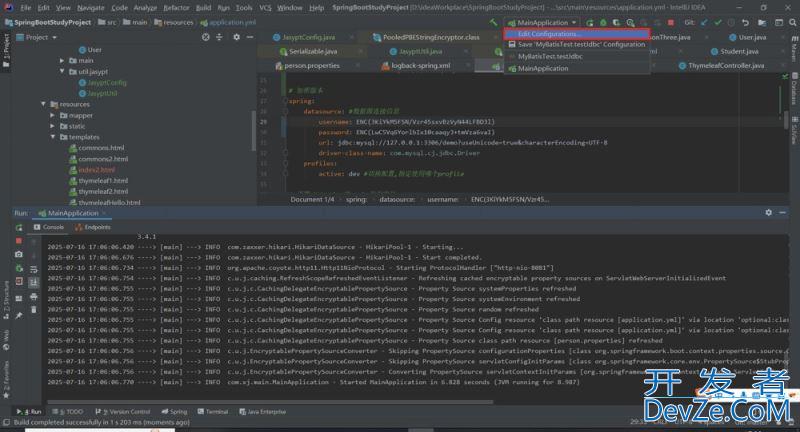Click Git Update Project arrow icon
This screenshot has width=800, height=432.
tap(704, 22)
